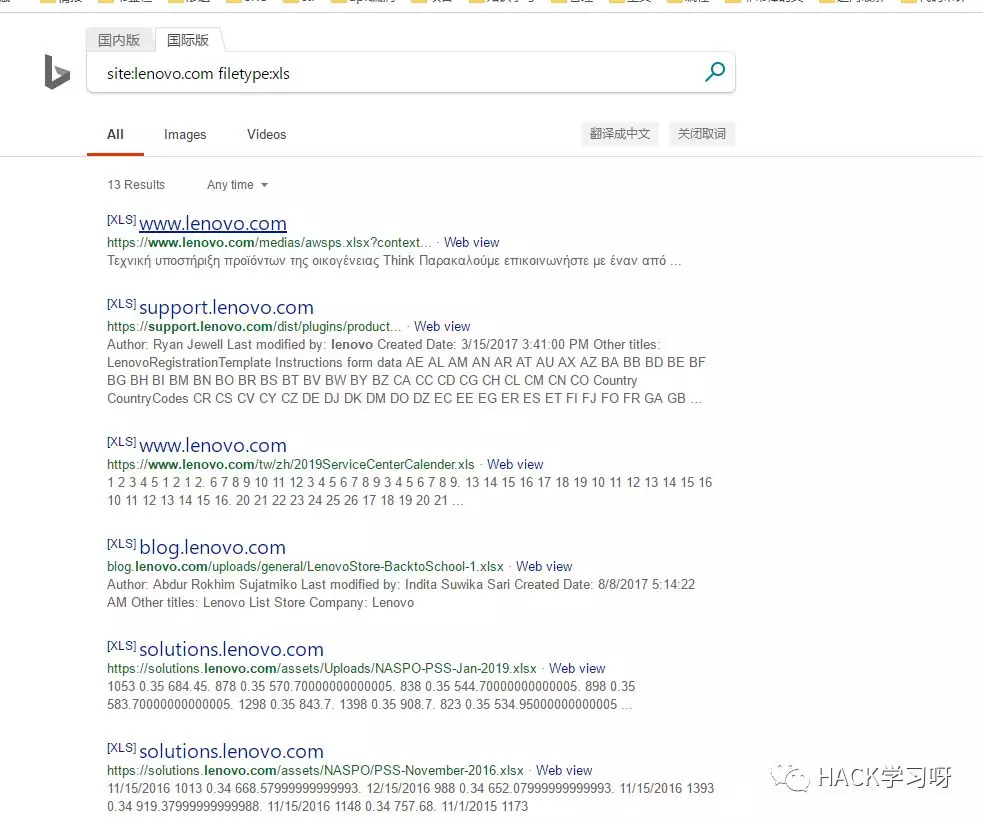This screenshot has height=820, width=983.
Task: Click Web view for PSS-November-2016.xlsx
Action: click(x=564, y=770)
